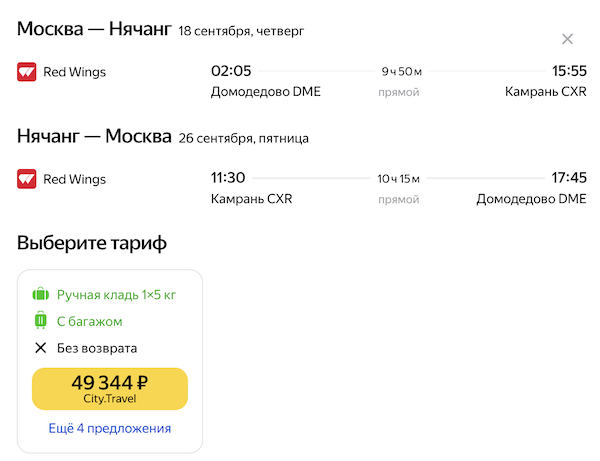Click the Москва — Нячанг route heading
The image size is (600, 461).
[x=94, y=29]
